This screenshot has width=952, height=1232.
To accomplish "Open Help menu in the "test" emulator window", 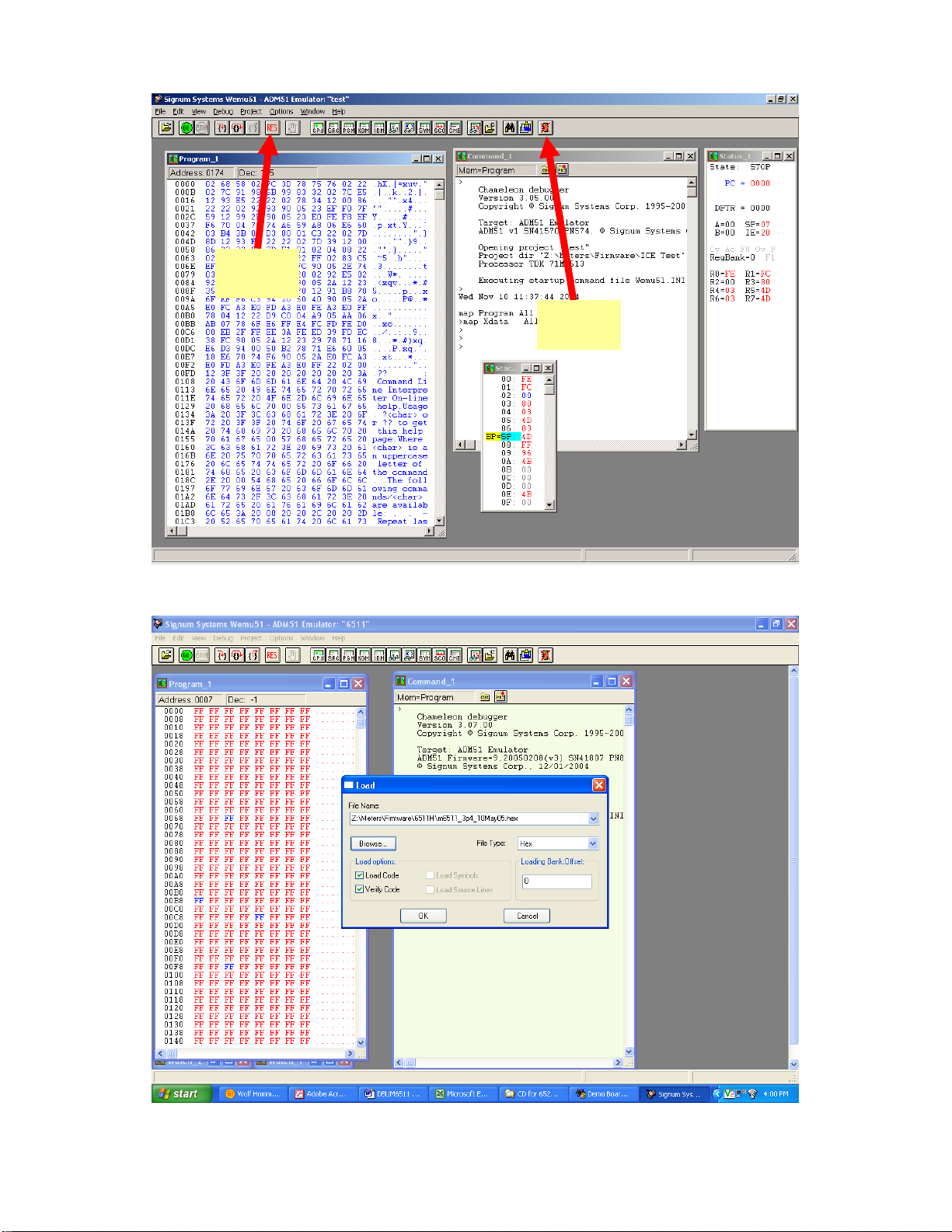I will (338, 112).
